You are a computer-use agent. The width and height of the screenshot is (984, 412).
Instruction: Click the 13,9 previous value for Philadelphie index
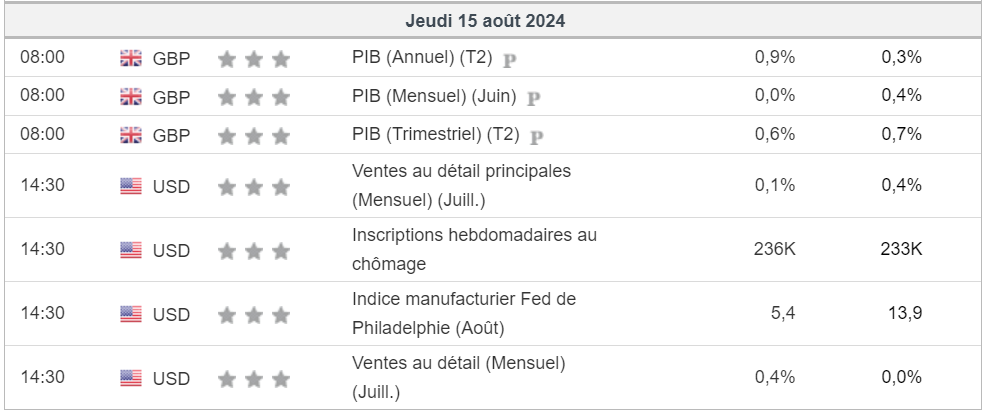[x=904, y=313]
